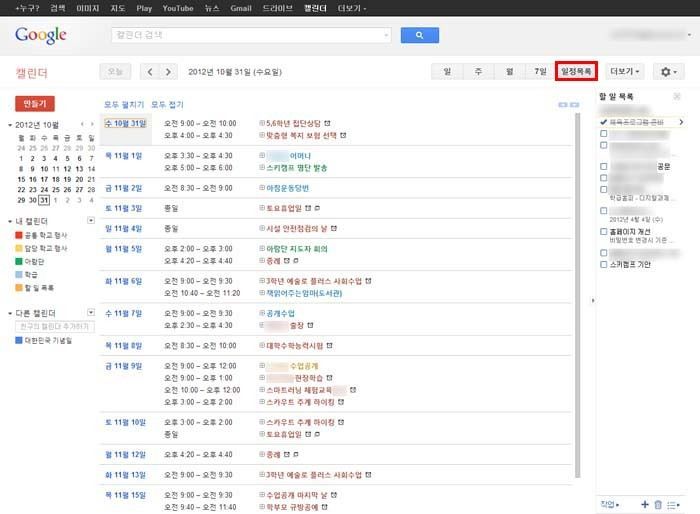Delete task using trash icon
This screenshot has height=514, width=700.
(x=658, y=505)
